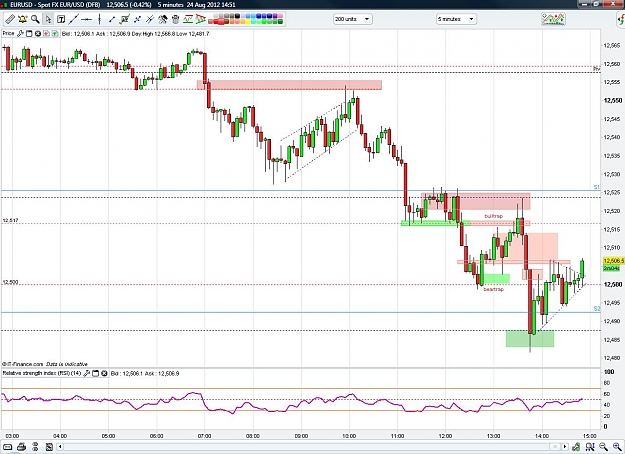The image size is (625, 454).
Task: Click the bulltrap annotation label
Action: click(493, 216)
